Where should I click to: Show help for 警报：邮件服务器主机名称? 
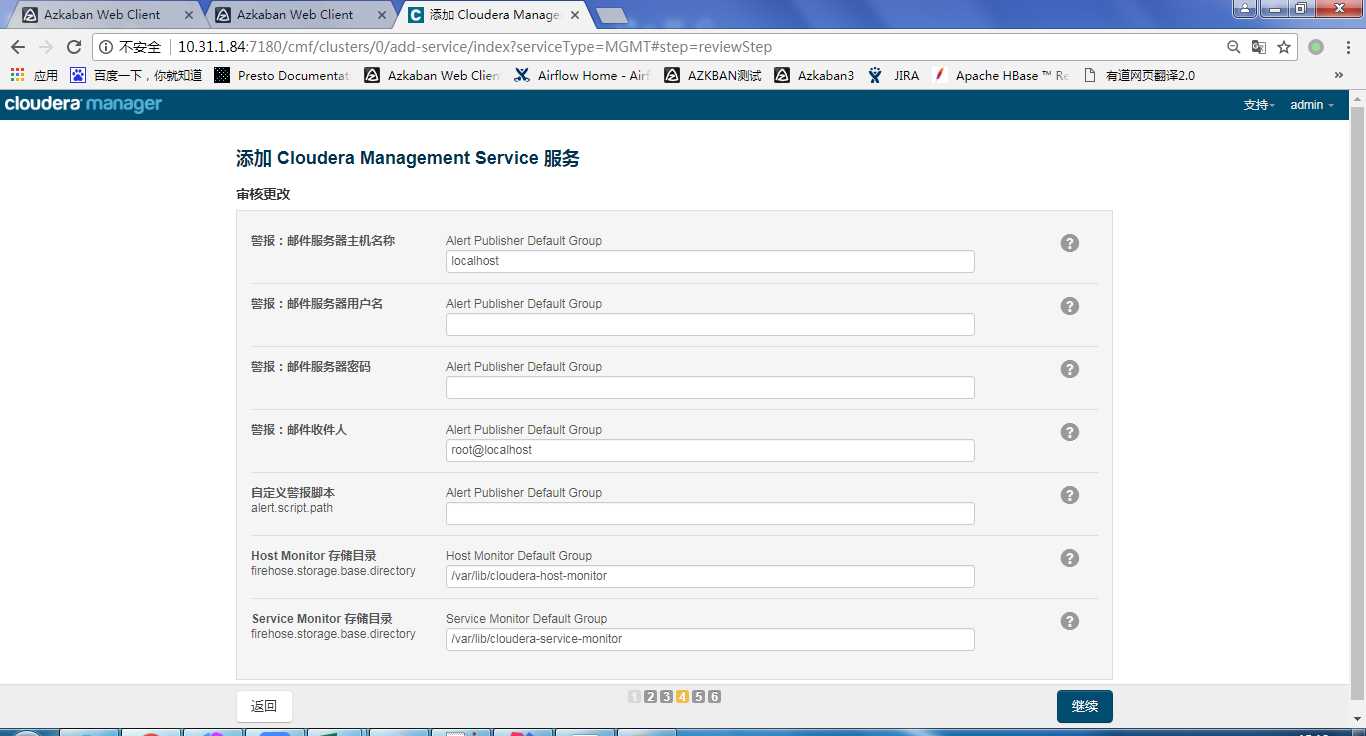point(1070,243)
